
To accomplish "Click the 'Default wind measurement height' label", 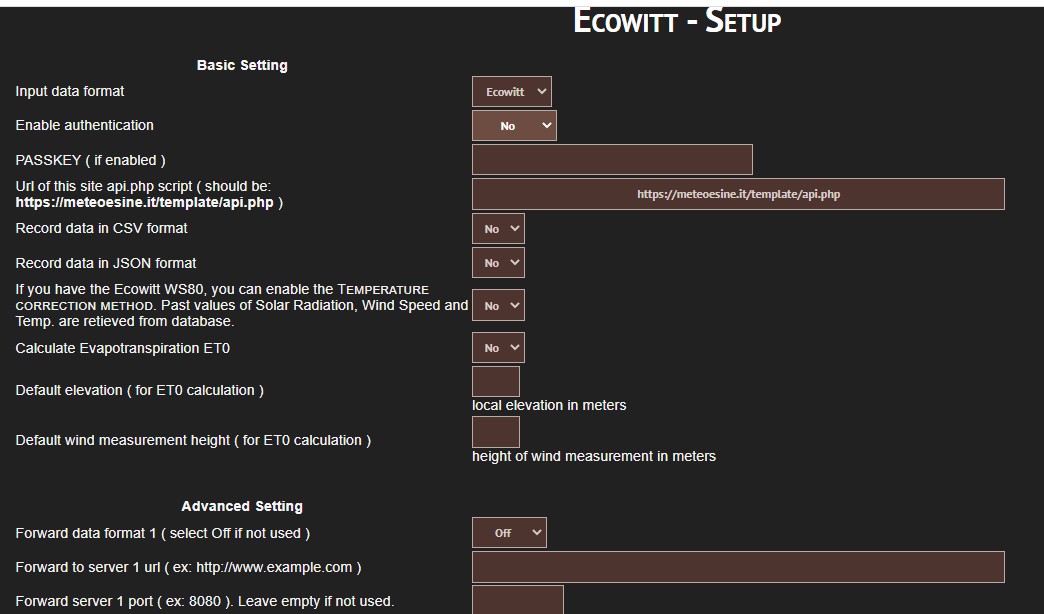I will [193, 440].
